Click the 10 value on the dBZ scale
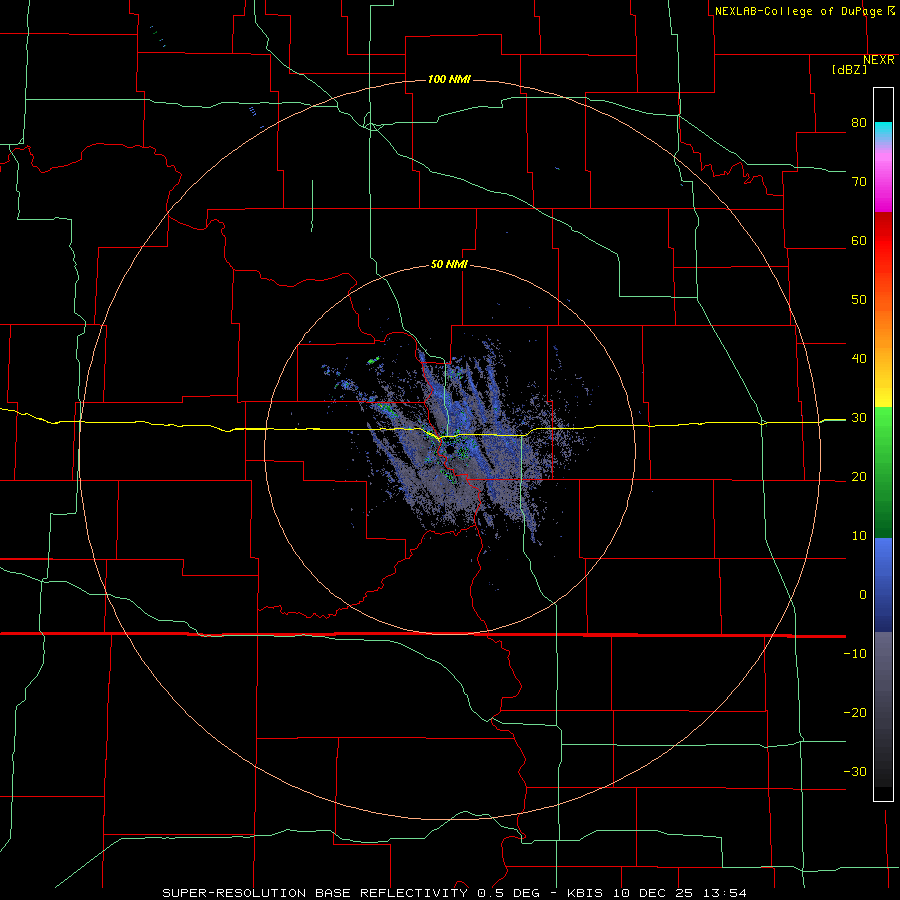The image size is (900, 900). point(859,536)
